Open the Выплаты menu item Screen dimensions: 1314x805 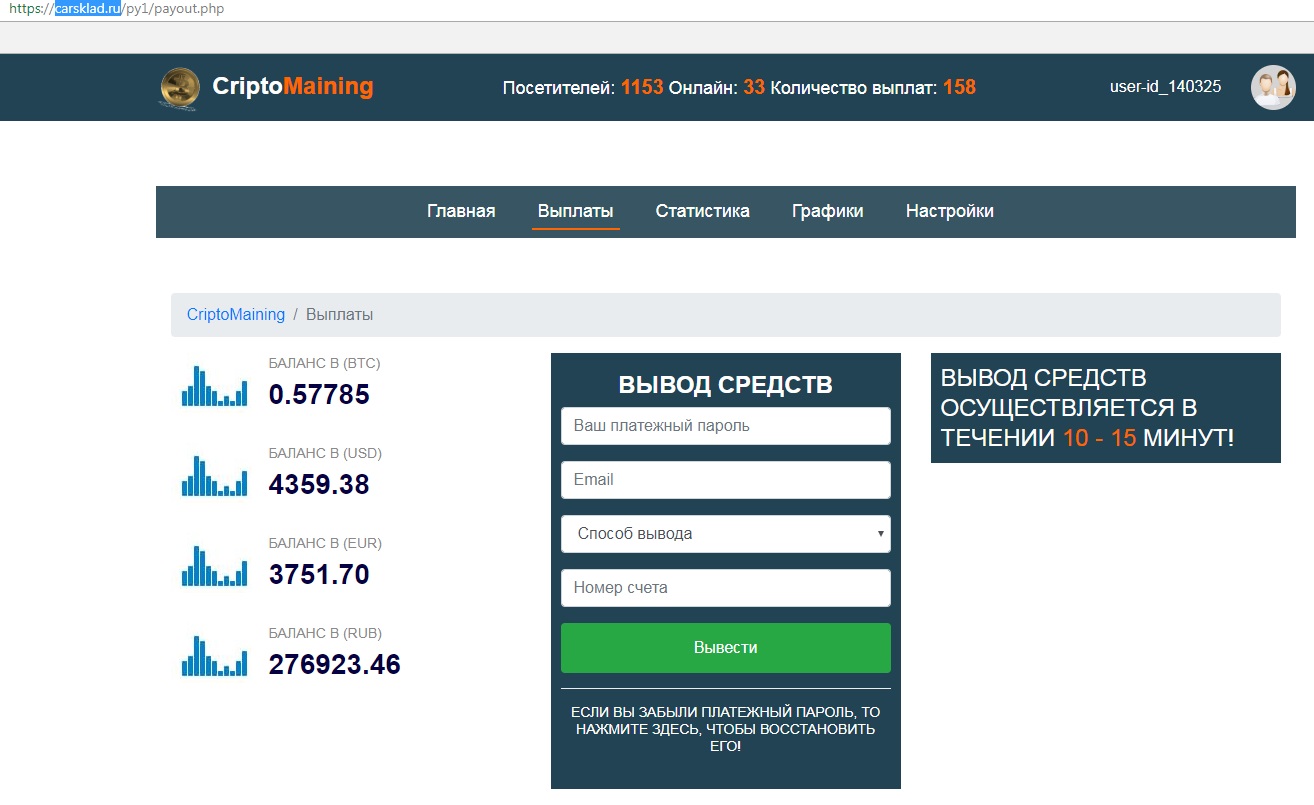tap(576, 211)
